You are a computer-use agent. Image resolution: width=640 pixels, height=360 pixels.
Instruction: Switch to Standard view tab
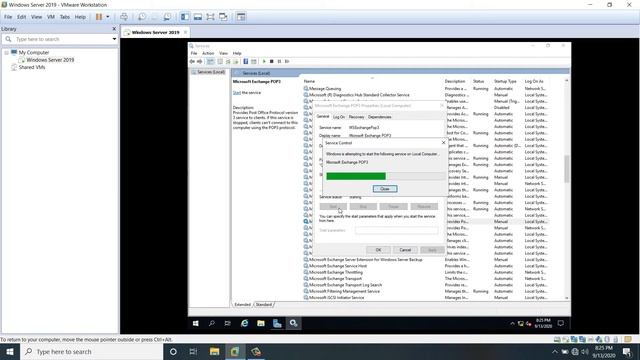(264, 304)
